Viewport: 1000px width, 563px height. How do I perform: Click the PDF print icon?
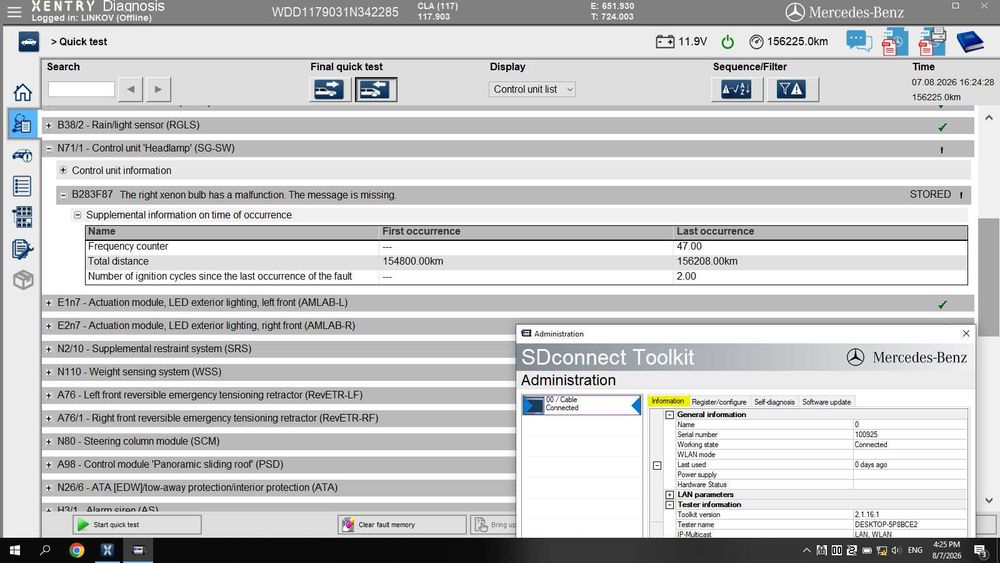pos(932,41)
